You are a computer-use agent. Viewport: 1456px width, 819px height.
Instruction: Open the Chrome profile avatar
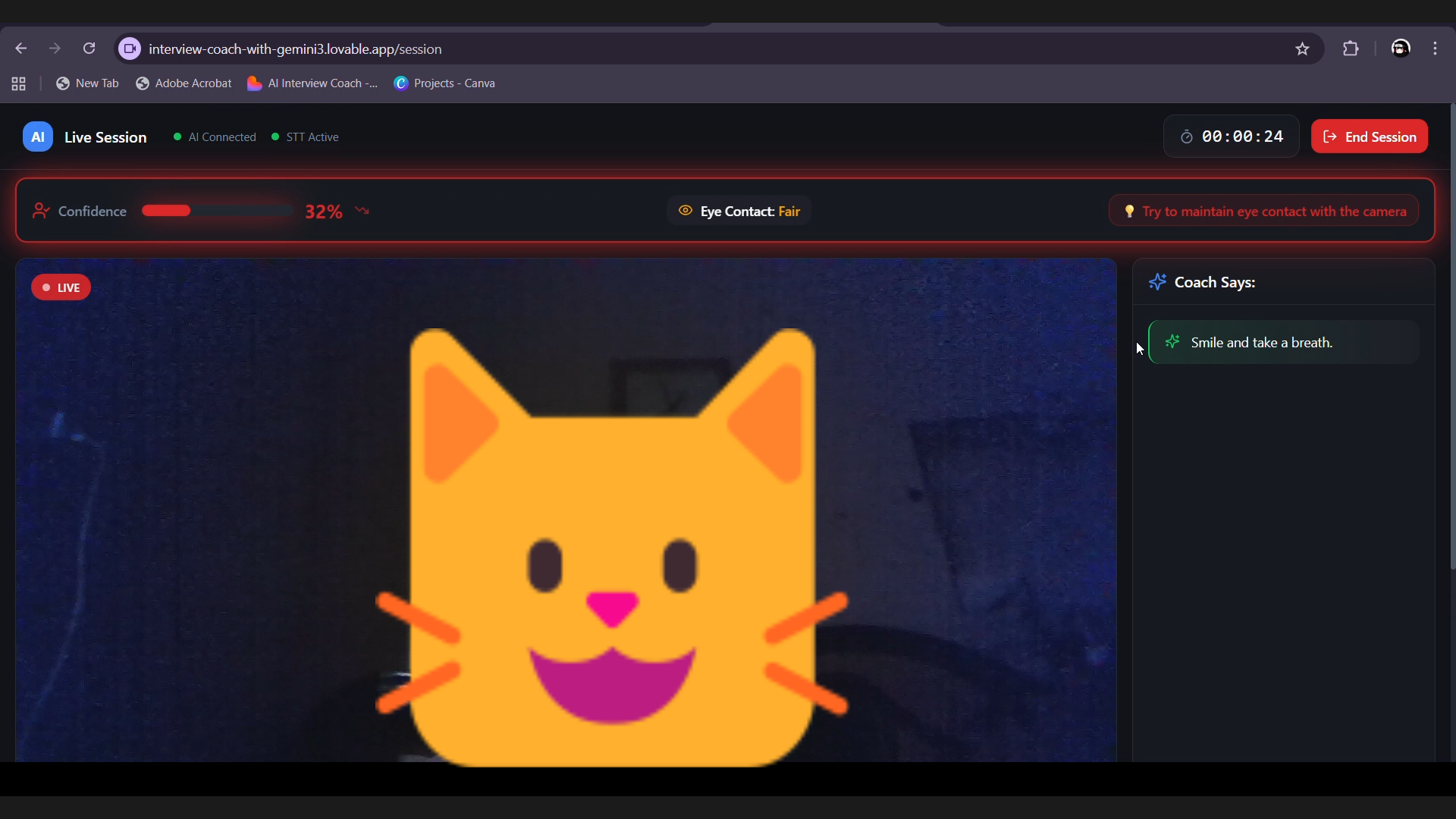[x=1400, y=49]
